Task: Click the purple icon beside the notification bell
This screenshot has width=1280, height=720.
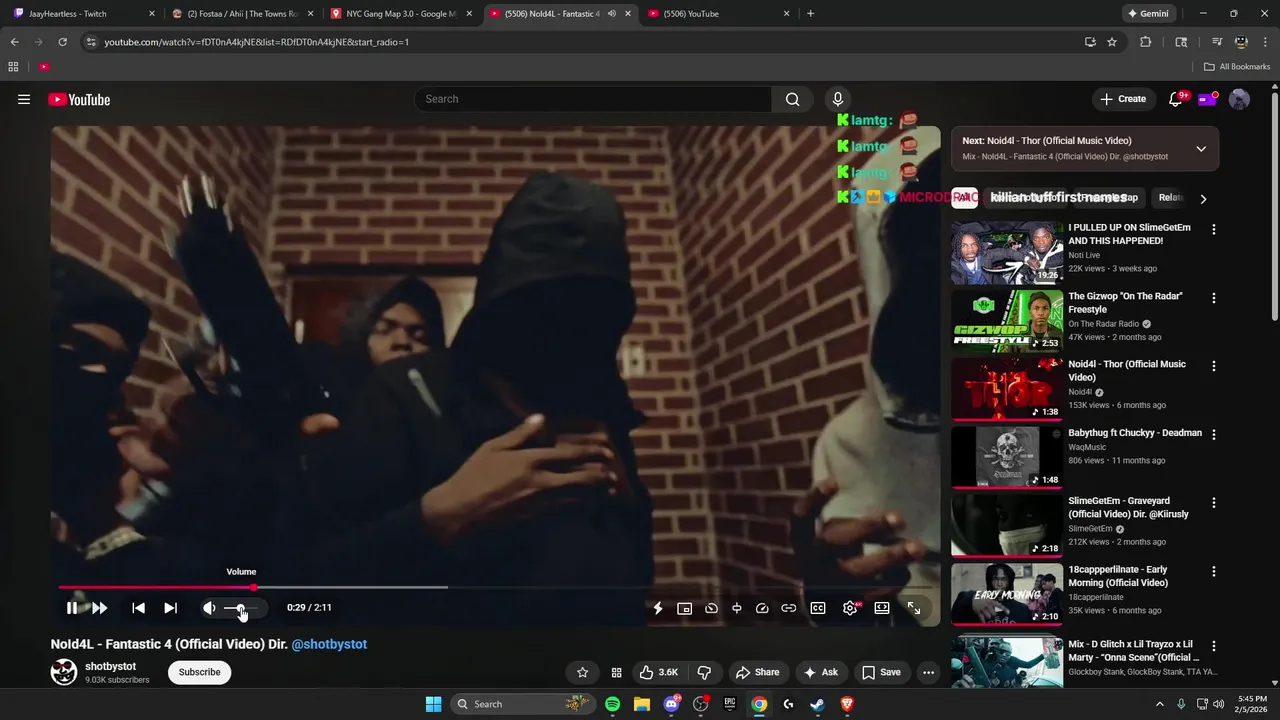Action: (x=1207, y=99)
